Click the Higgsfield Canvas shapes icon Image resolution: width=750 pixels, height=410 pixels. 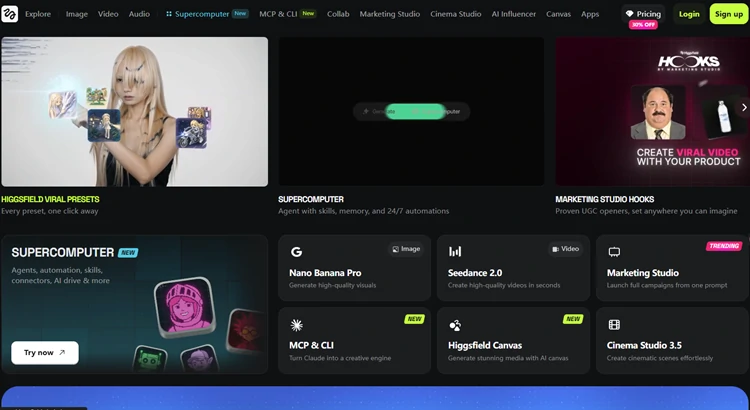tap(455, 325)
